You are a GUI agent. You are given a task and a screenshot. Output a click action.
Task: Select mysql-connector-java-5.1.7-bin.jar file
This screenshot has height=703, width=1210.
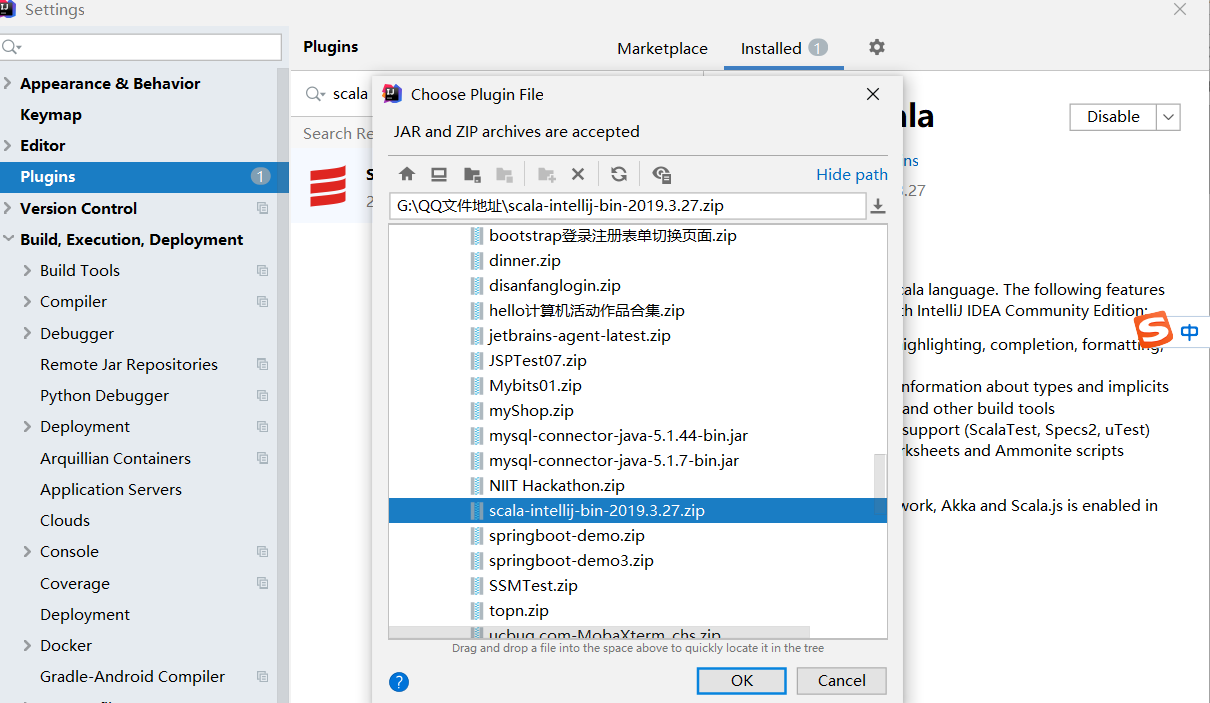[614, 460]
